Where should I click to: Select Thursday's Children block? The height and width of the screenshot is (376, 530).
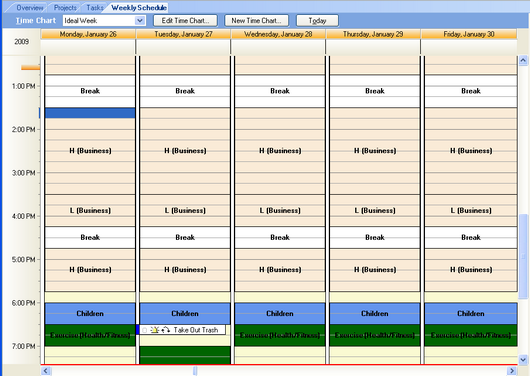point(375,313)
